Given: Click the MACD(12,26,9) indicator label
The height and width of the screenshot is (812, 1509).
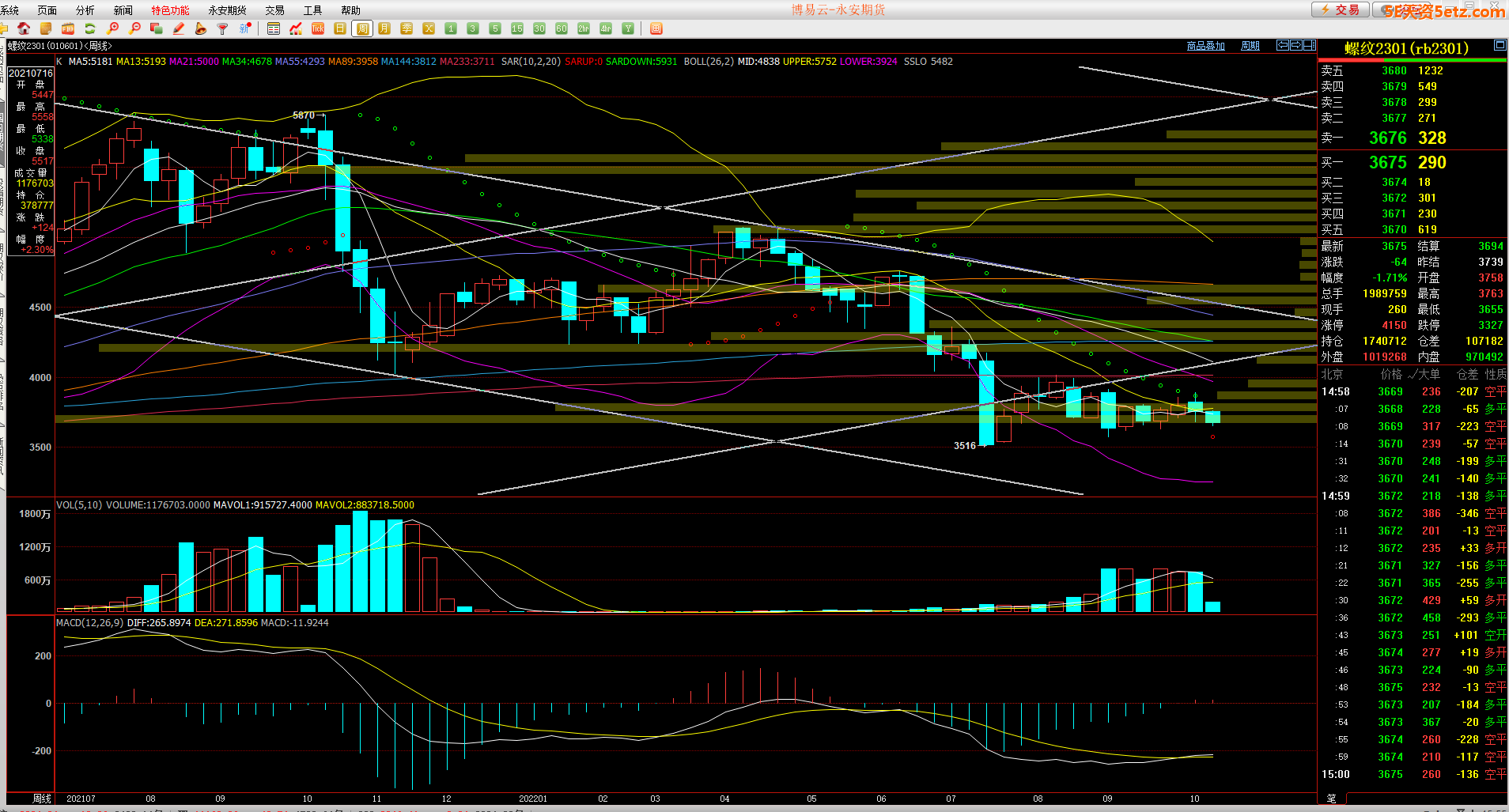Looking at the screenshot, I should click(89, 623).
